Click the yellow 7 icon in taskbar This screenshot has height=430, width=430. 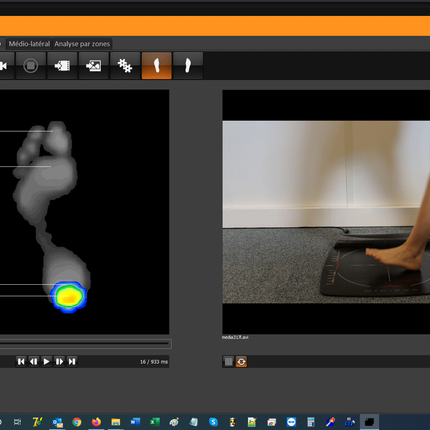click(x=37, y=422)
